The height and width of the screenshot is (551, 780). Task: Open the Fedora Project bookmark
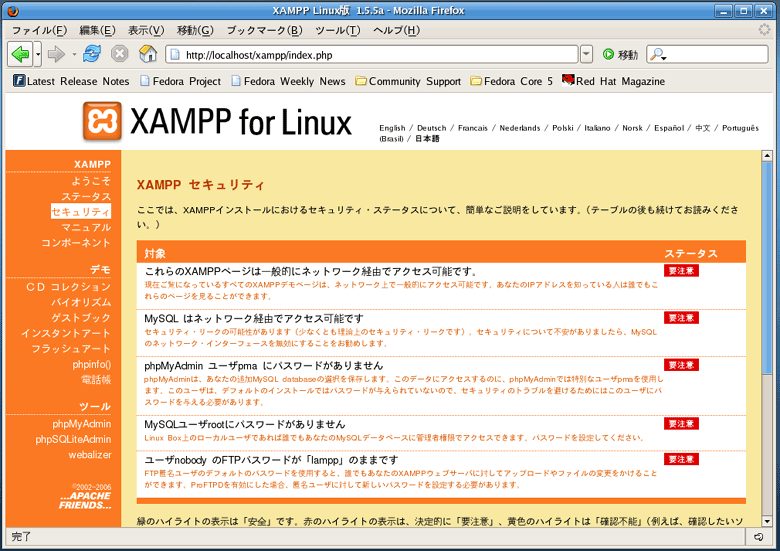181,81
